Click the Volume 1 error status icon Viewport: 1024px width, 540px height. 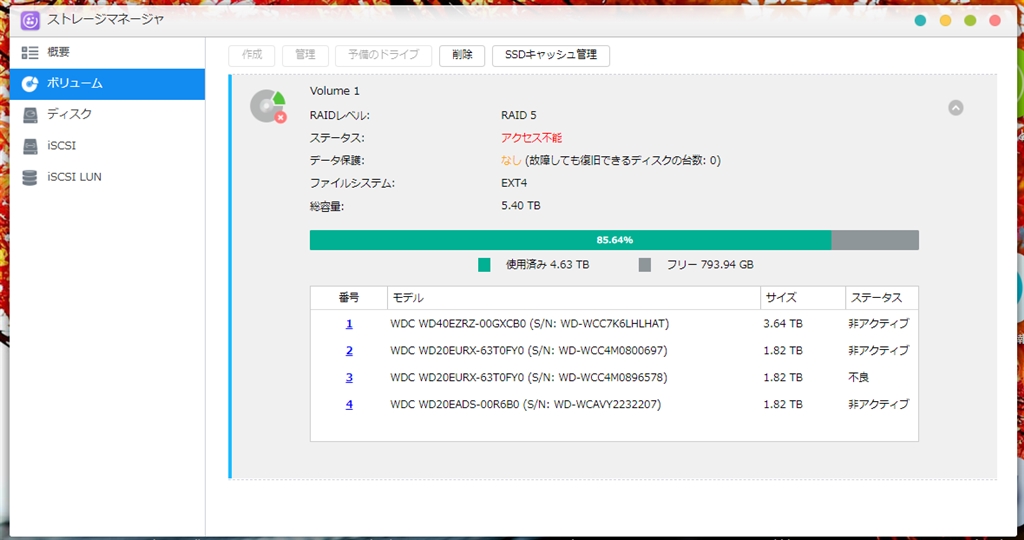280,118
